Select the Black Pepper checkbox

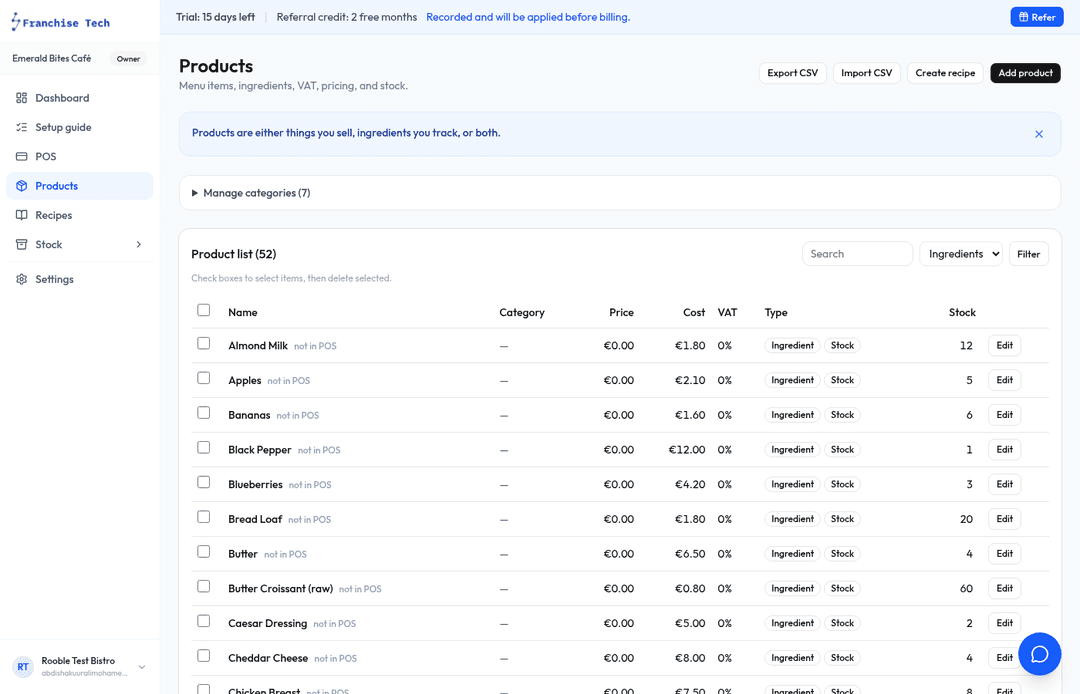(203, 448)
